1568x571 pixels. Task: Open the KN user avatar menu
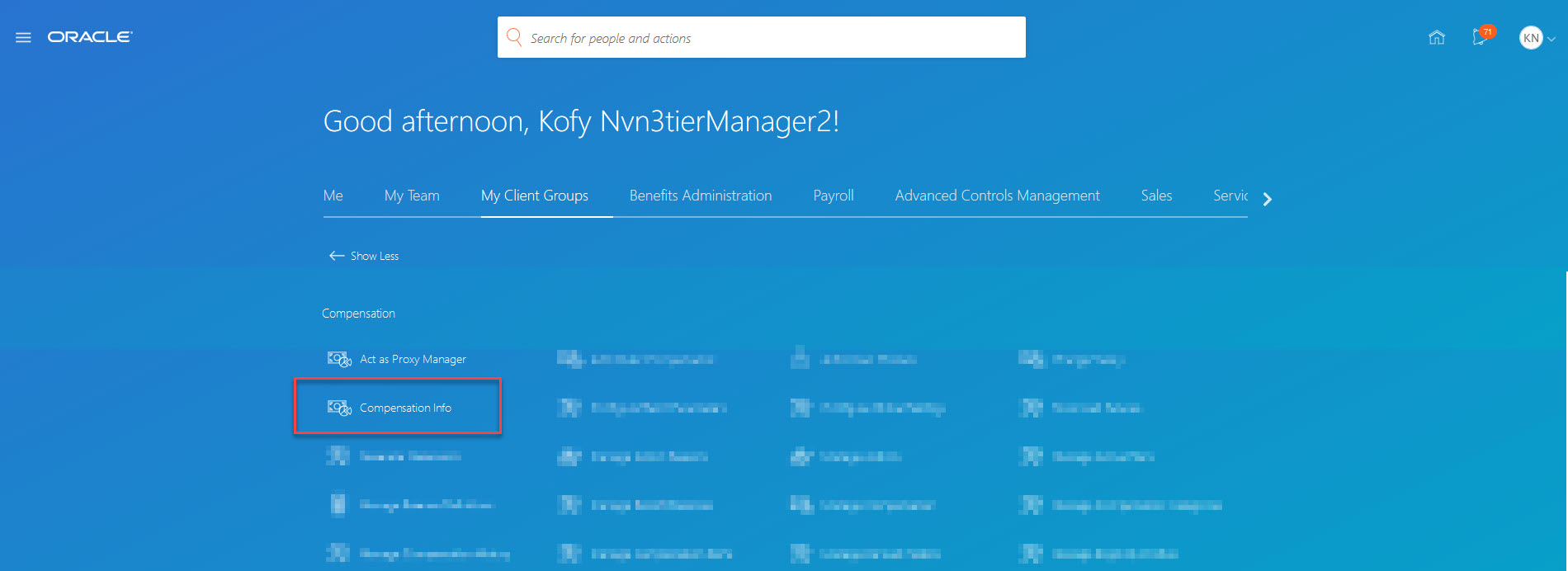click(x=1531, y=38)
